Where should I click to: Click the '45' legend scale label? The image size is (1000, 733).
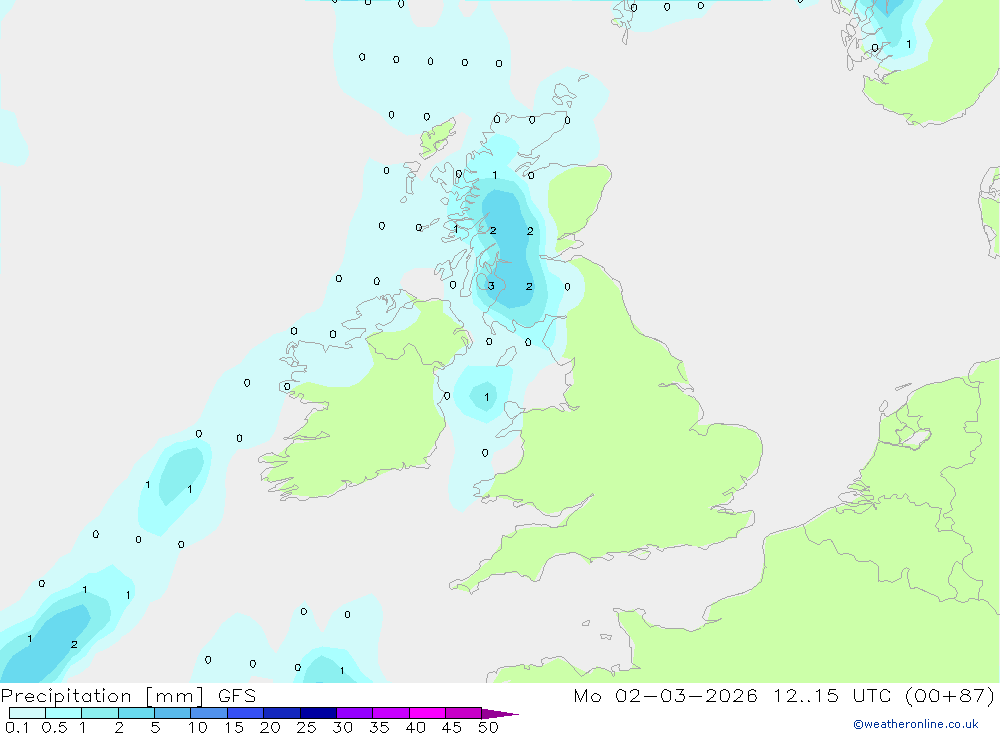[x=452, y=727]
